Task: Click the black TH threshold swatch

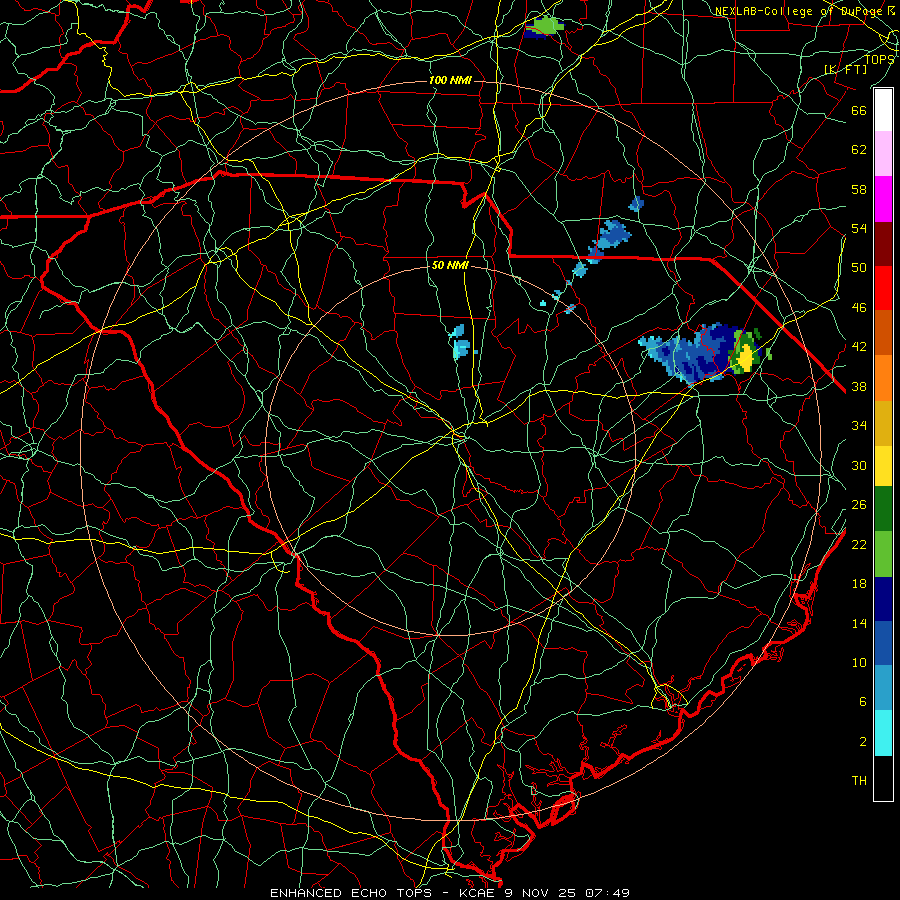Action: pos(883,778)
